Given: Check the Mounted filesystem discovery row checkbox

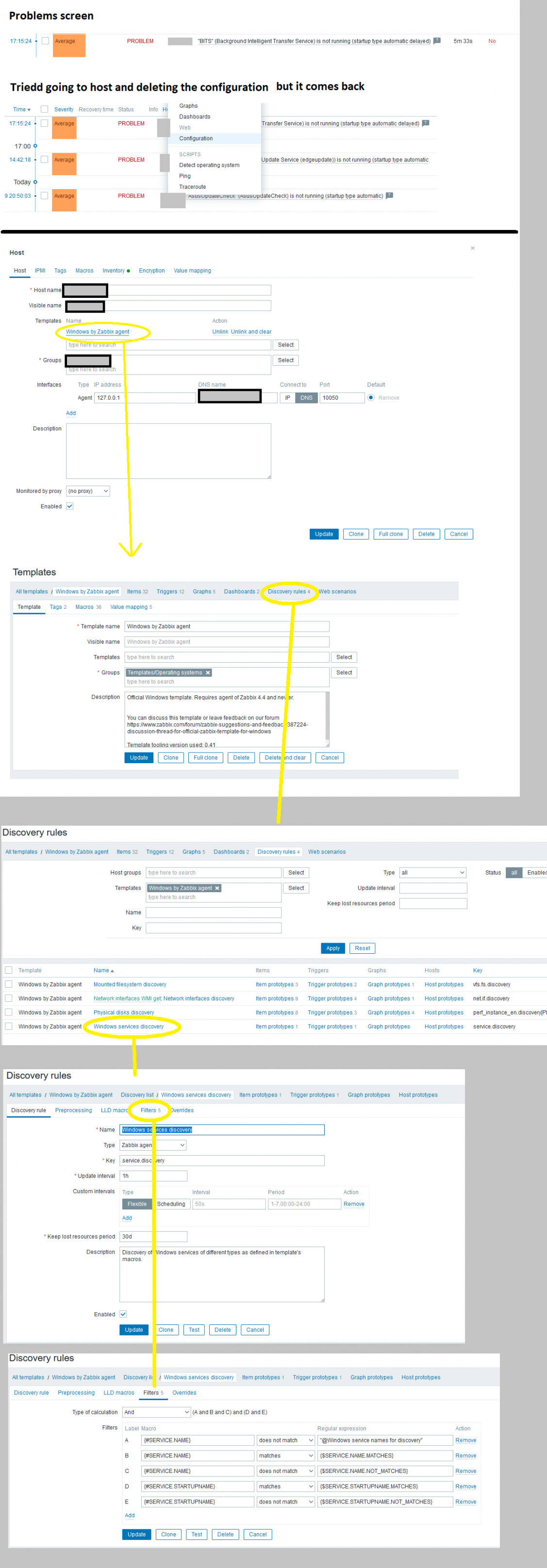Looking at the screenshot, I should 9,984.
